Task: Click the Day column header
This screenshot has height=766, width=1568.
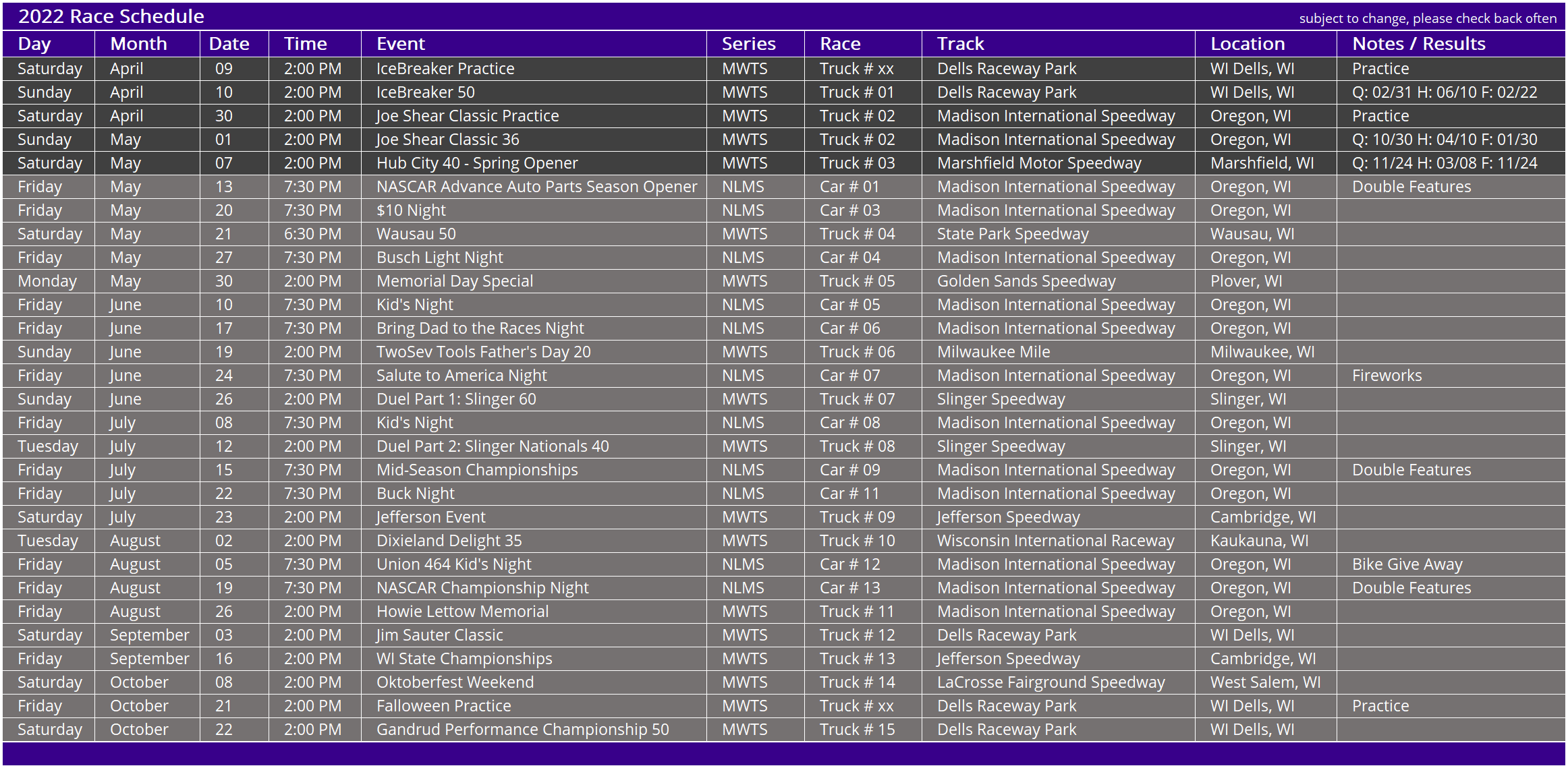Action: (x=34, y=44)
